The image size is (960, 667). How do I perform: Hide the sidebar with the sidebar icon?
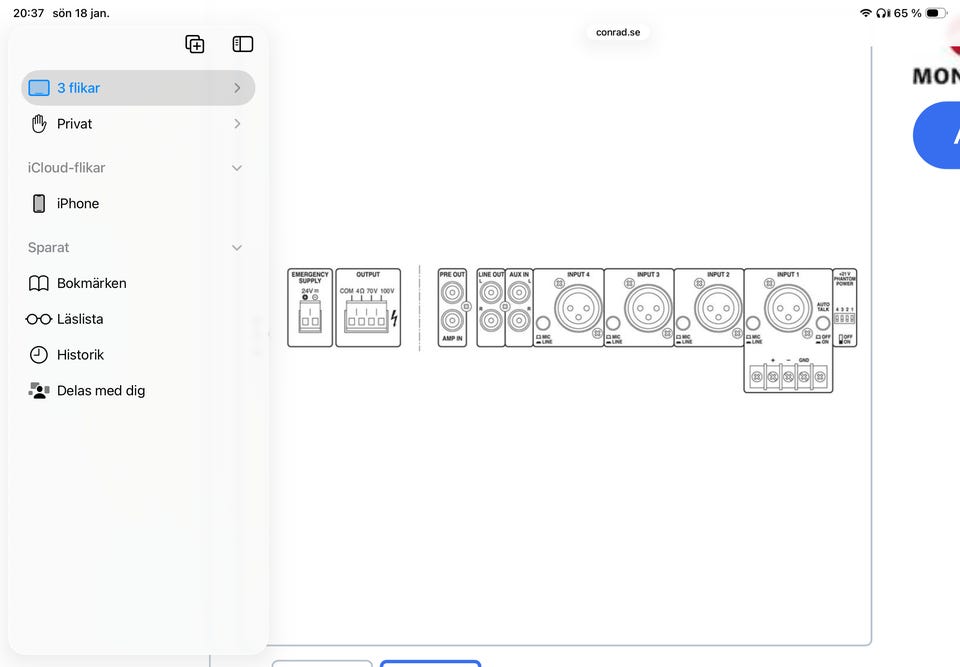(243, 44)
